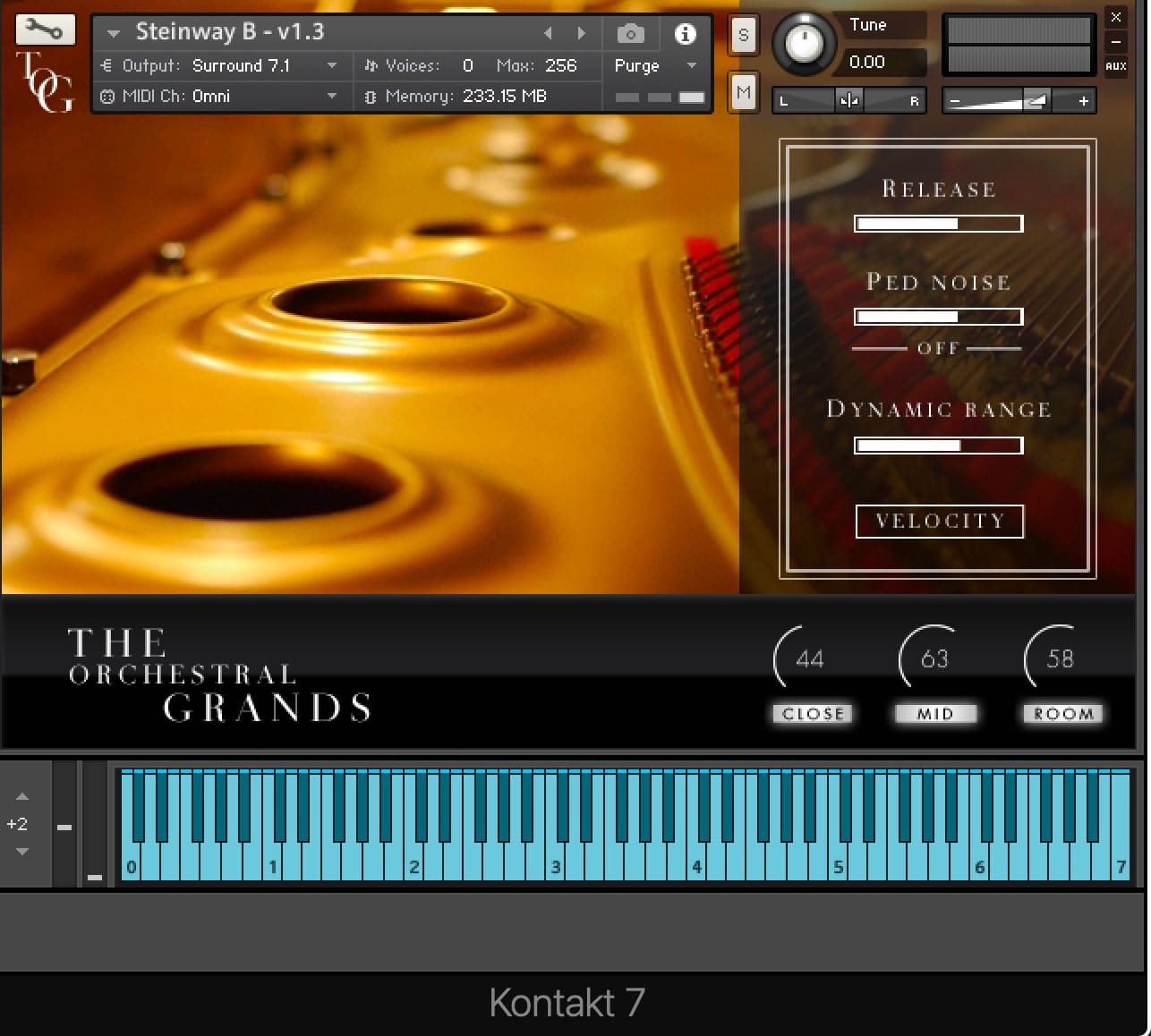The image size is (1151, 1036).
Task: Click the Memory icon
Action: 370,96
